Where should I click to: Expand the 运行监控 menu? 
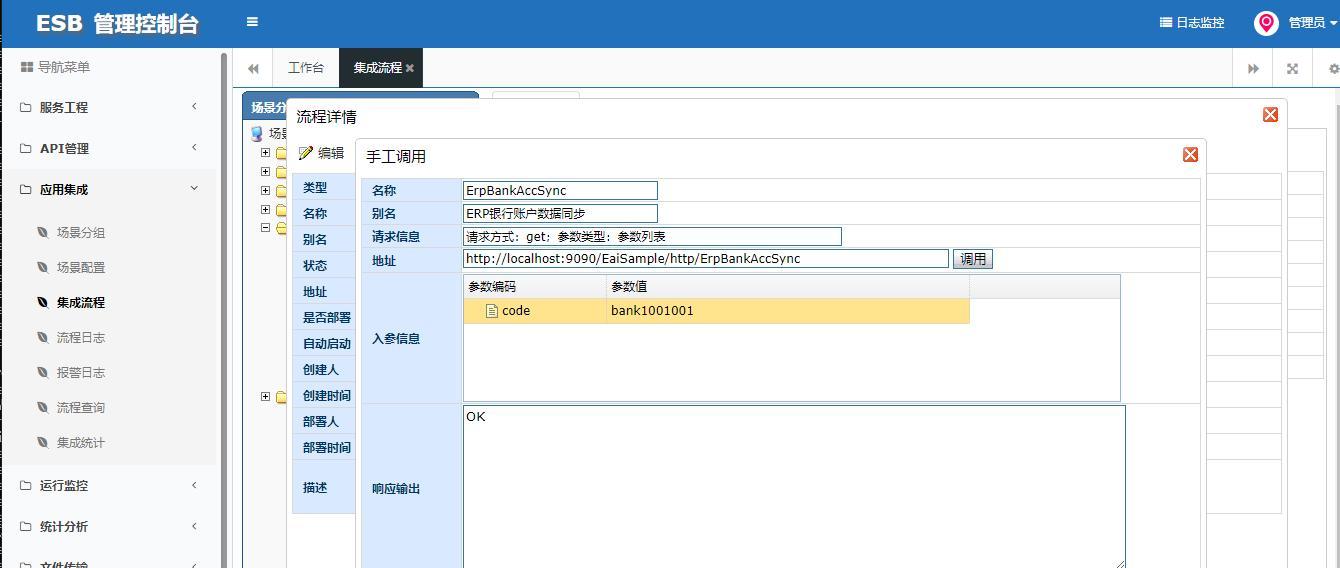(x=109, y=485)
